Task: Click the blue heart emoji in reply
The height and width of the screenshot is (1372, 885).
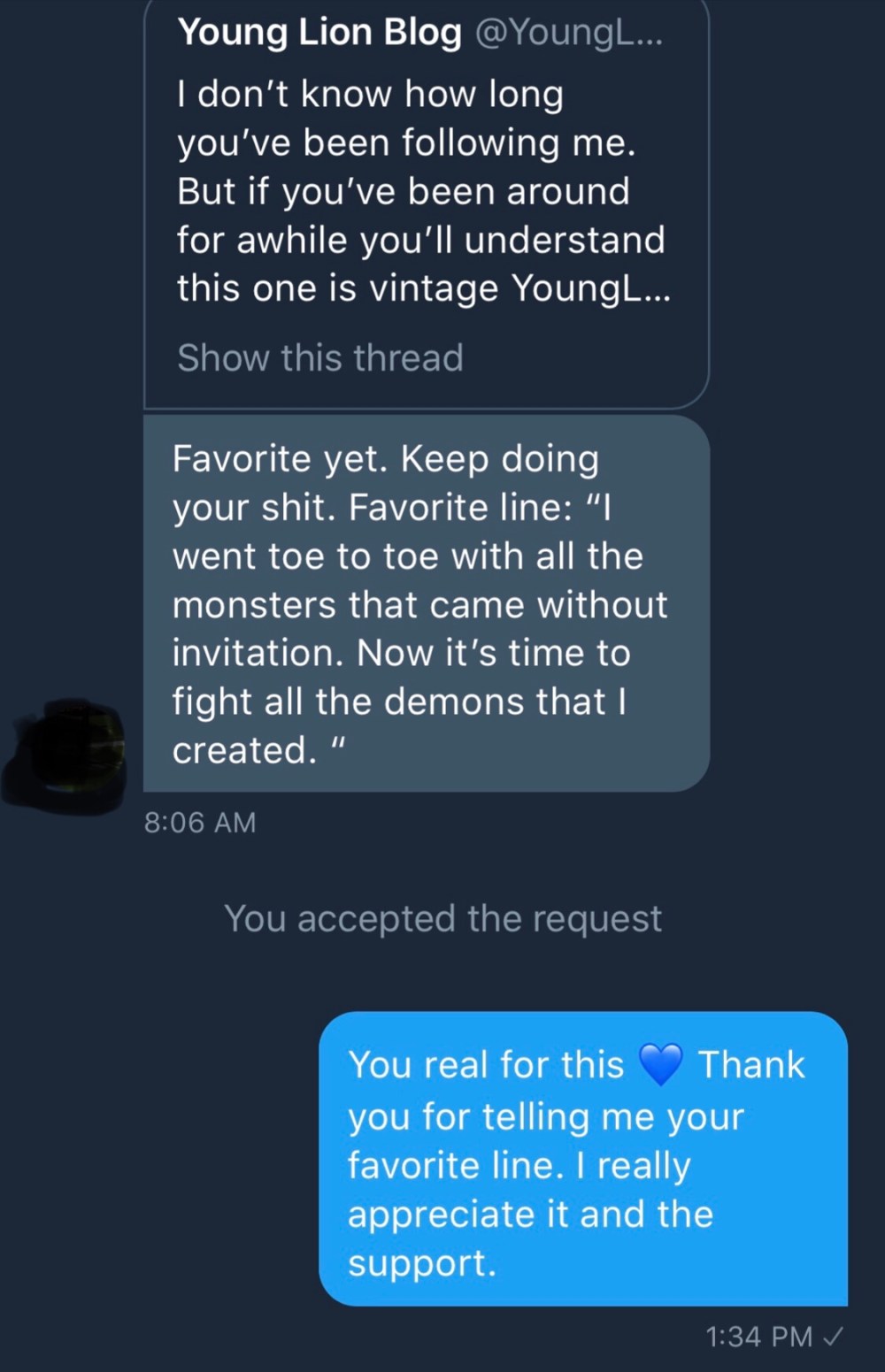Action: click(x=660, y=1065)
